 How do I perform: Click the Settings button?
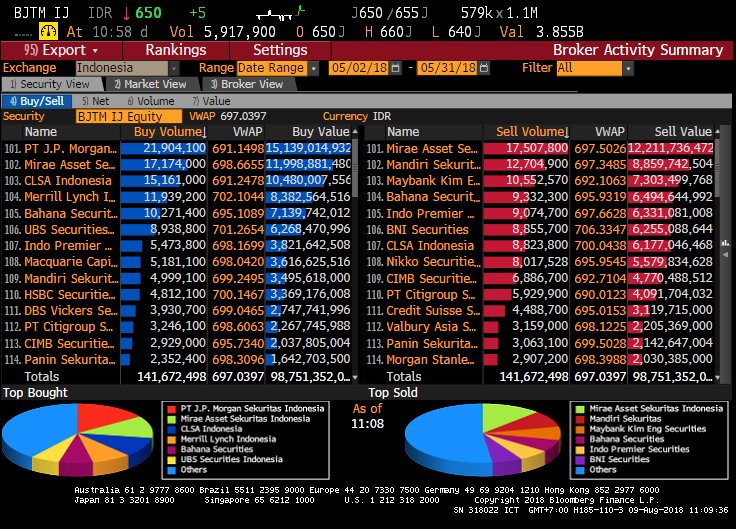(x=280, y=50)
